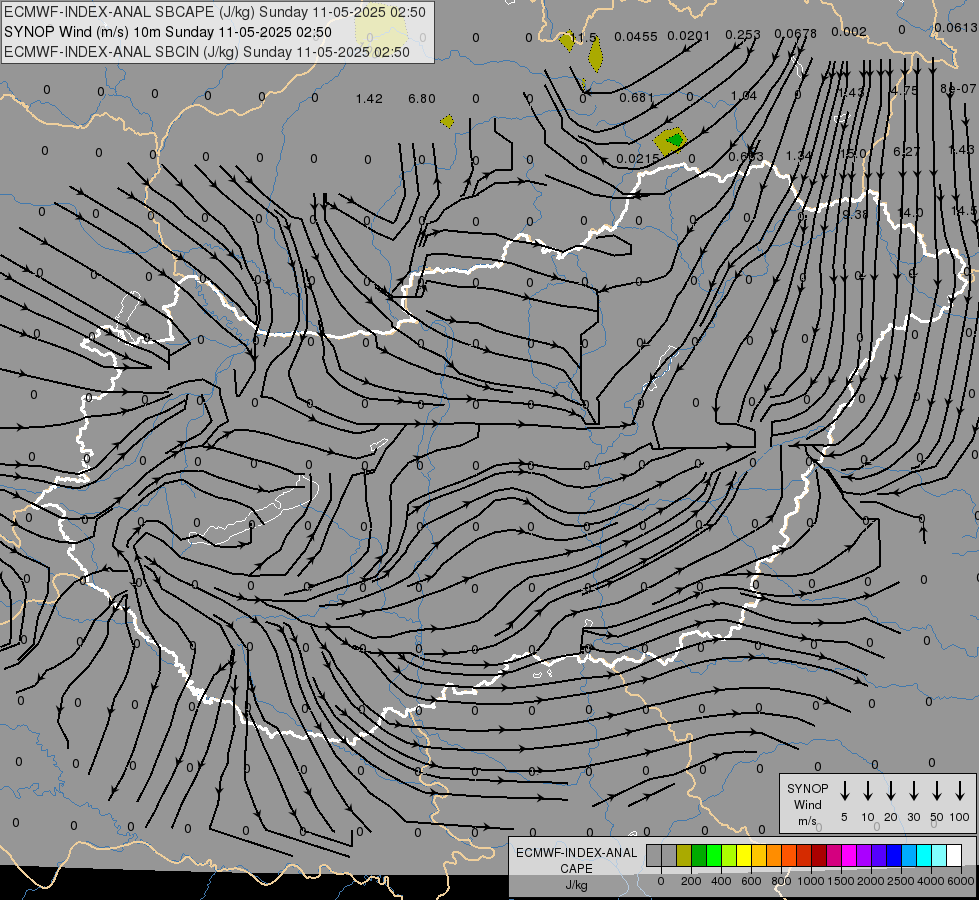This screenshot has height=900, width=979.
Task: Select the bright green swatch in the CAPE scale
Action: point(714,855)
